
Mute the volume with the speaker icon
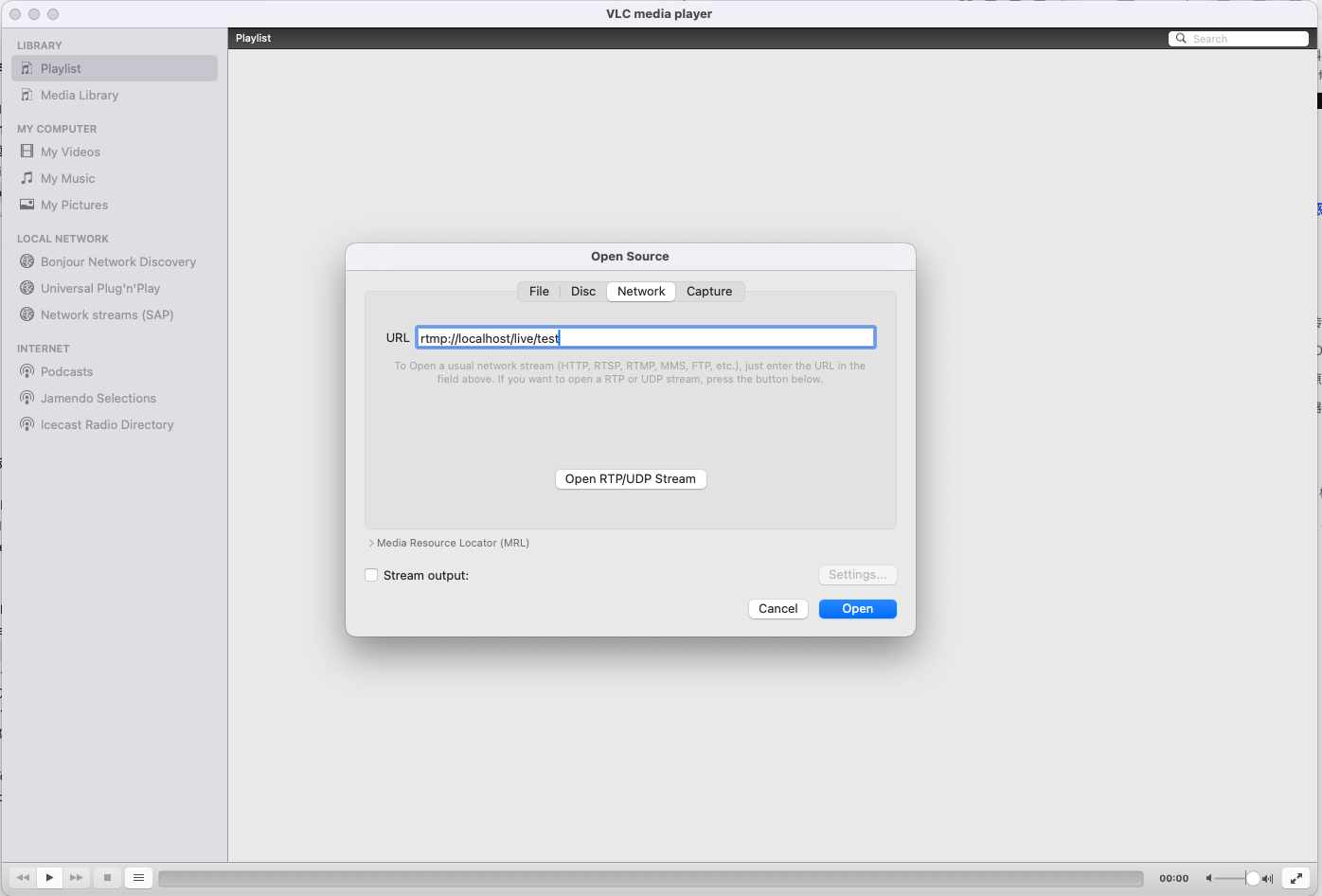(x=1208, y=878)
